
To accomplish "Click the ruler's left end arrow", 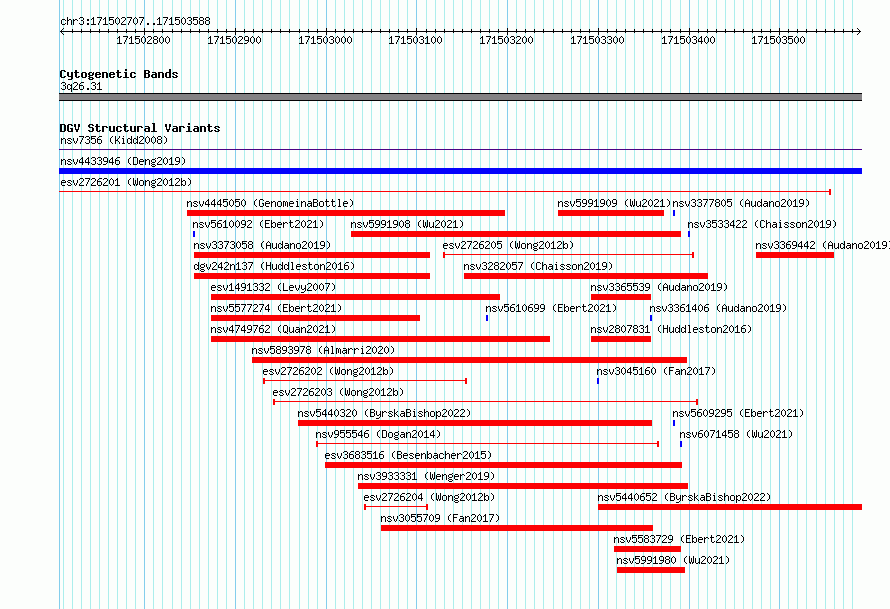I will pyautogui.click(x=62, y=31).
